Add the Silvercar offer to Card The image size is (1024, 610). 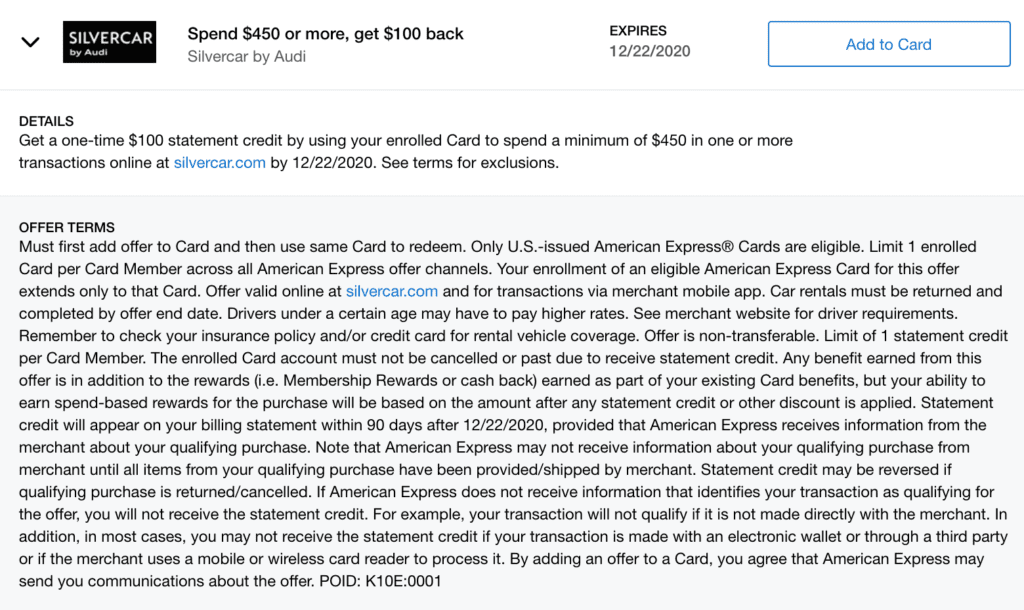(x=889, y=44)
